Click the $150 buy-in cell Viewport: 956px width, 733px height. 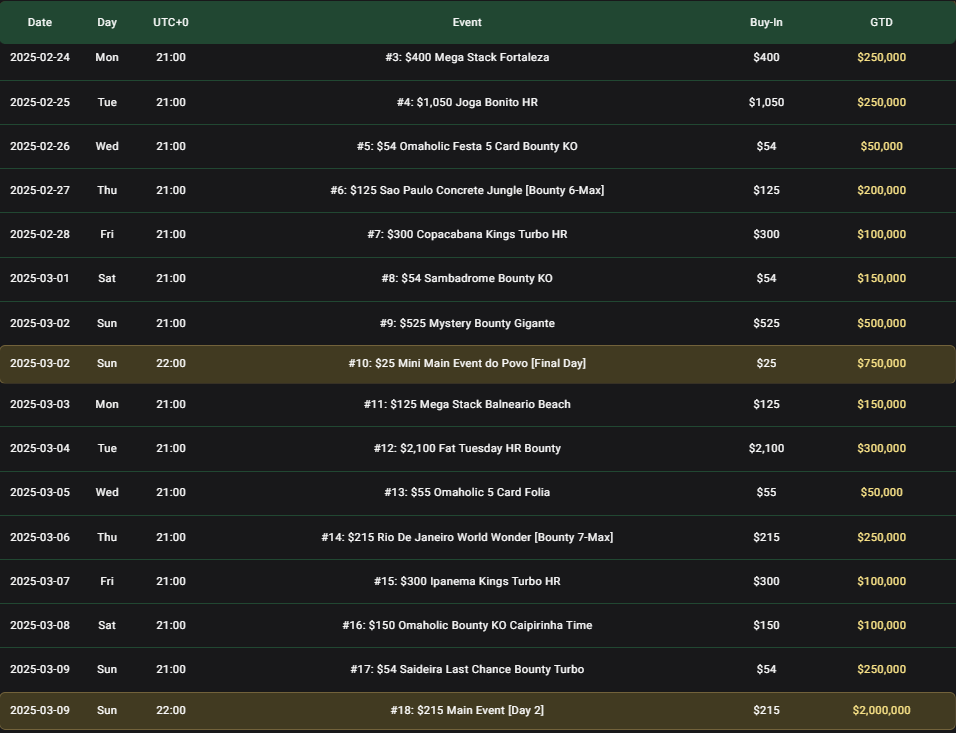pos(766,625)
